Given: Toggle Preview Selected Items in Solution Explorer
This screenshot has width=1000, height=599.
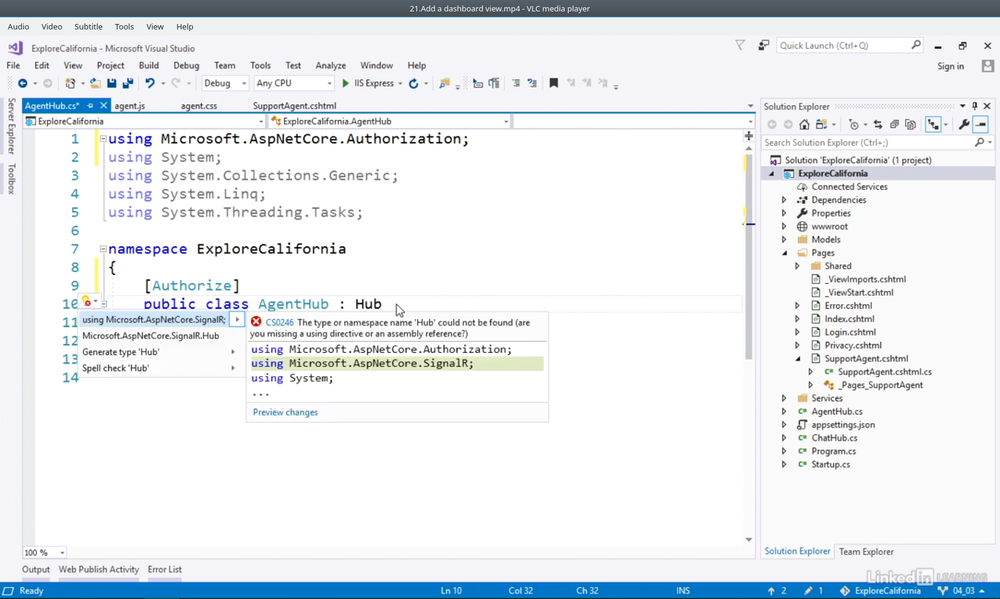Looking at the screenshot, I should click(981, 125).
